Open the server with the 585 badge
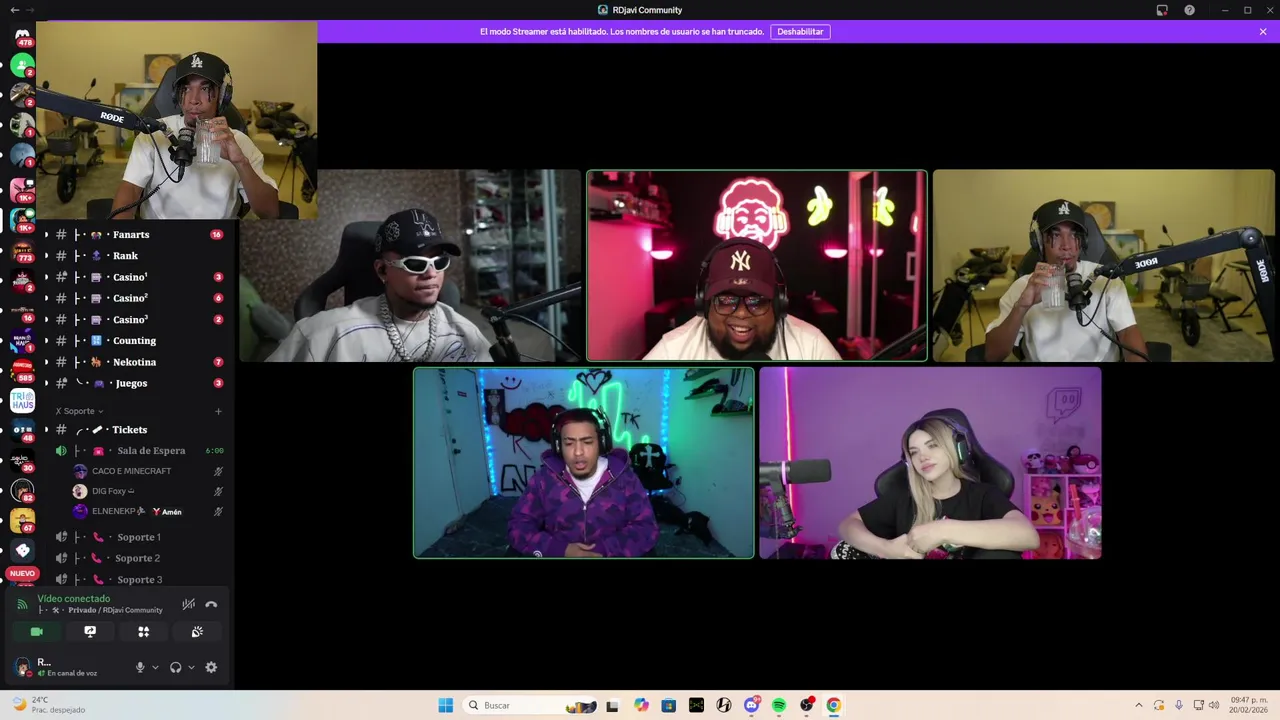The height and width of the screenshot is (720, 1280). tap(22, 371)
